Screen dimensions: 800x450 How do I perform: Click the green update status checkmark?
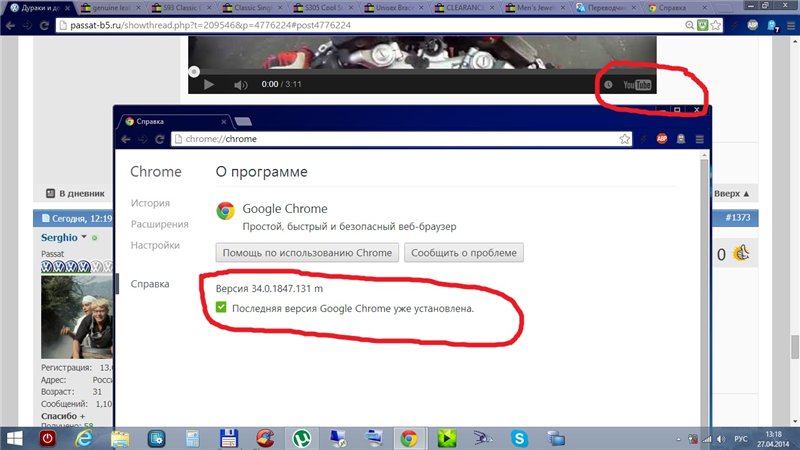[223, 308]
